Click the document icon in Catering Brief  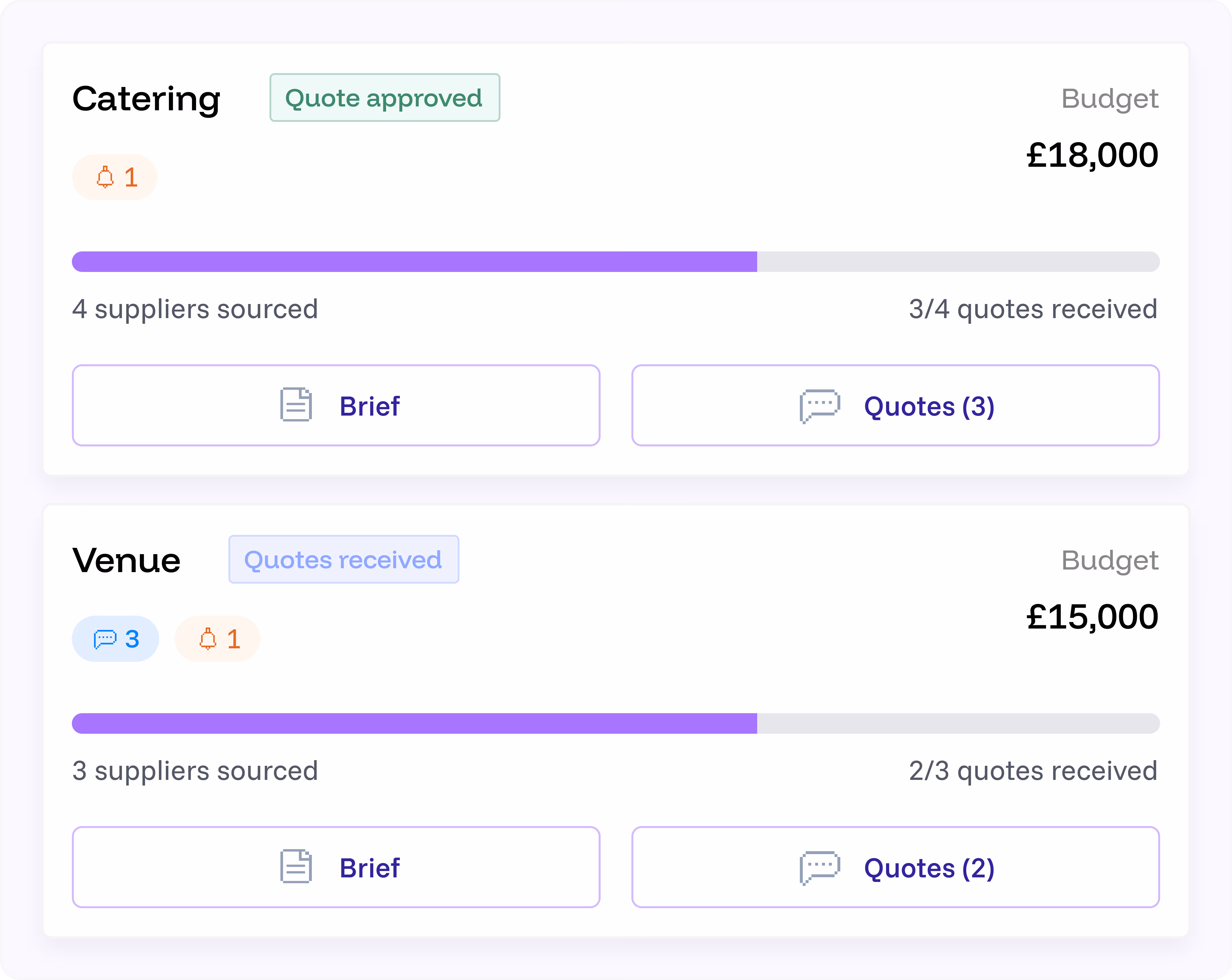(296, 405)
